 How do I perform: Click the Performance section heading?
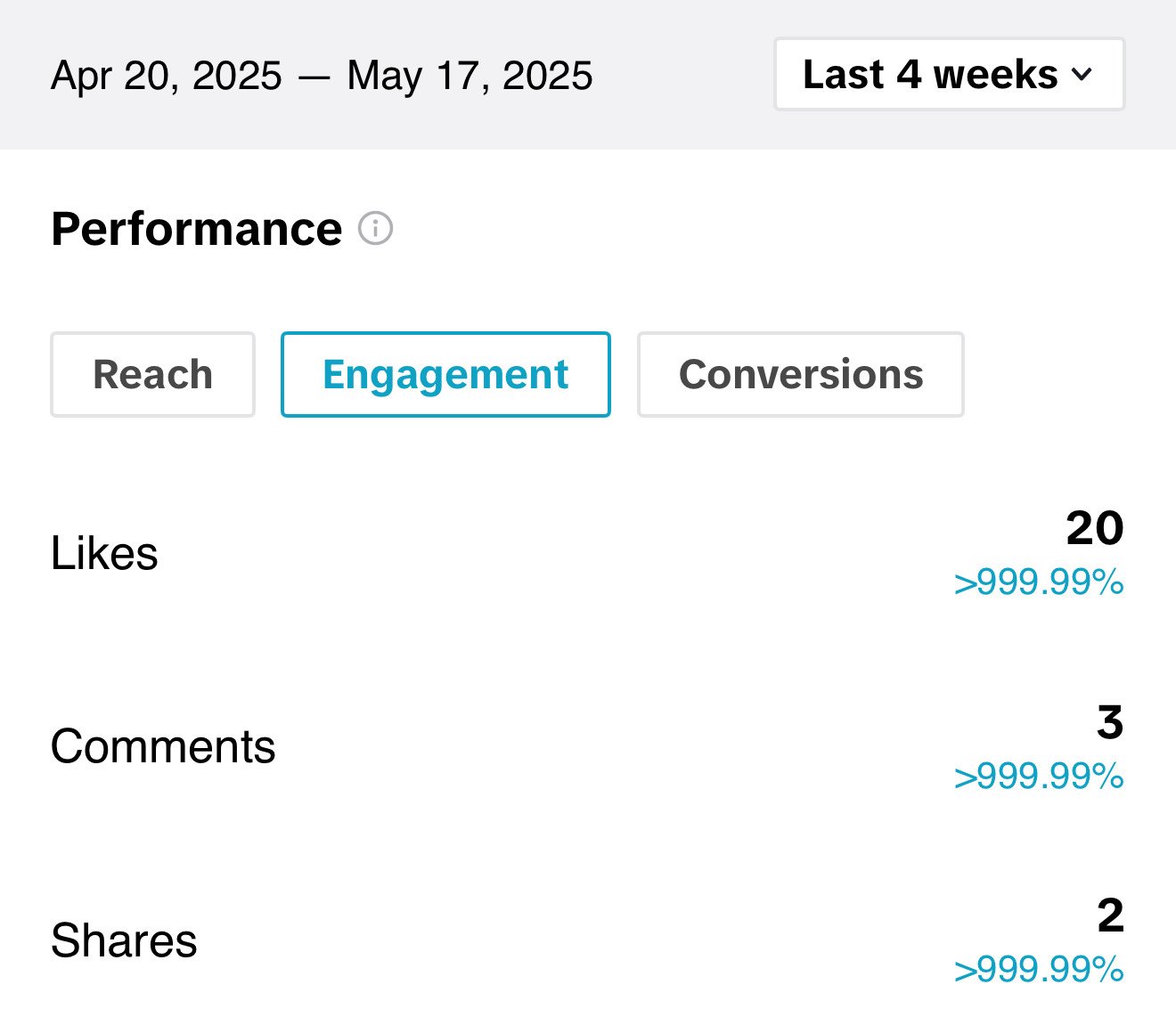[196, 229]
